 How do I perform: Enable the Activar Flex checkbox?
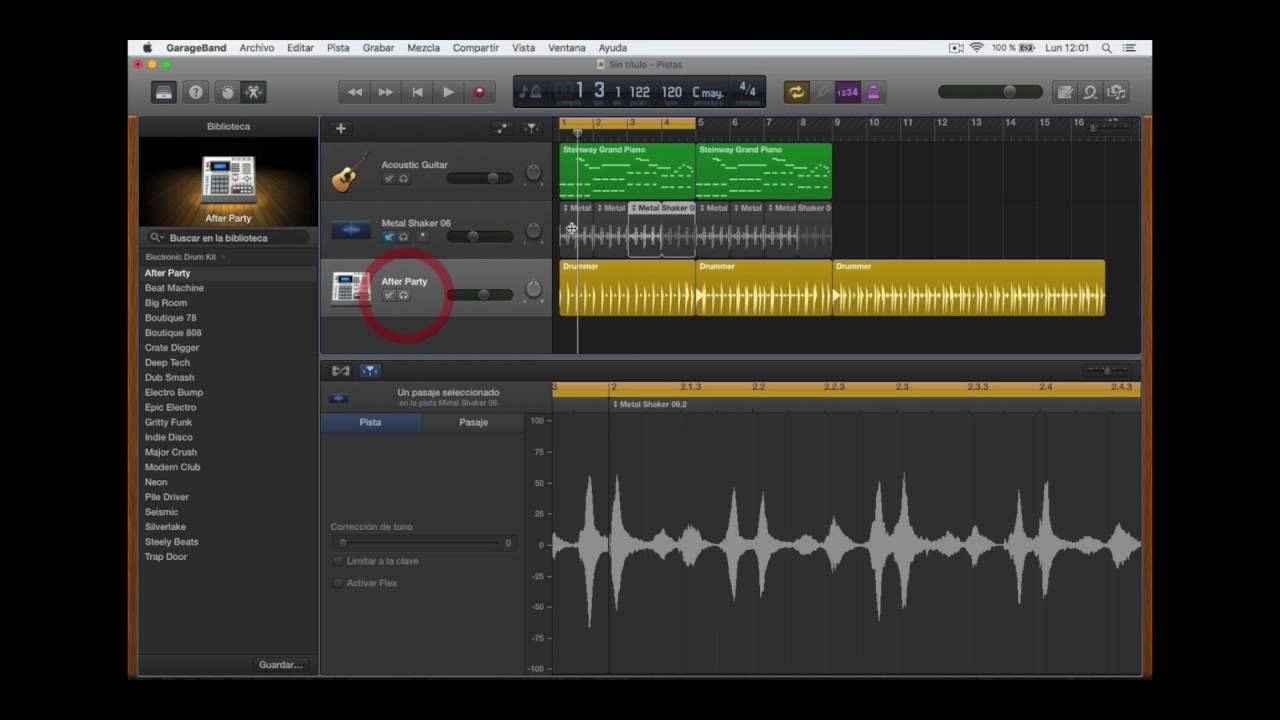click(338, 583)
